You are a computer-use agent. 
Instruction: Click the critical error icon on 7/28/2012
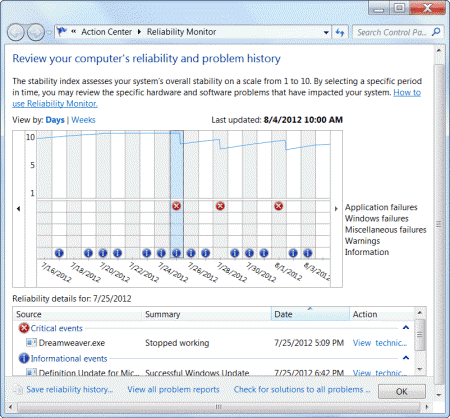tap(220, 206)
